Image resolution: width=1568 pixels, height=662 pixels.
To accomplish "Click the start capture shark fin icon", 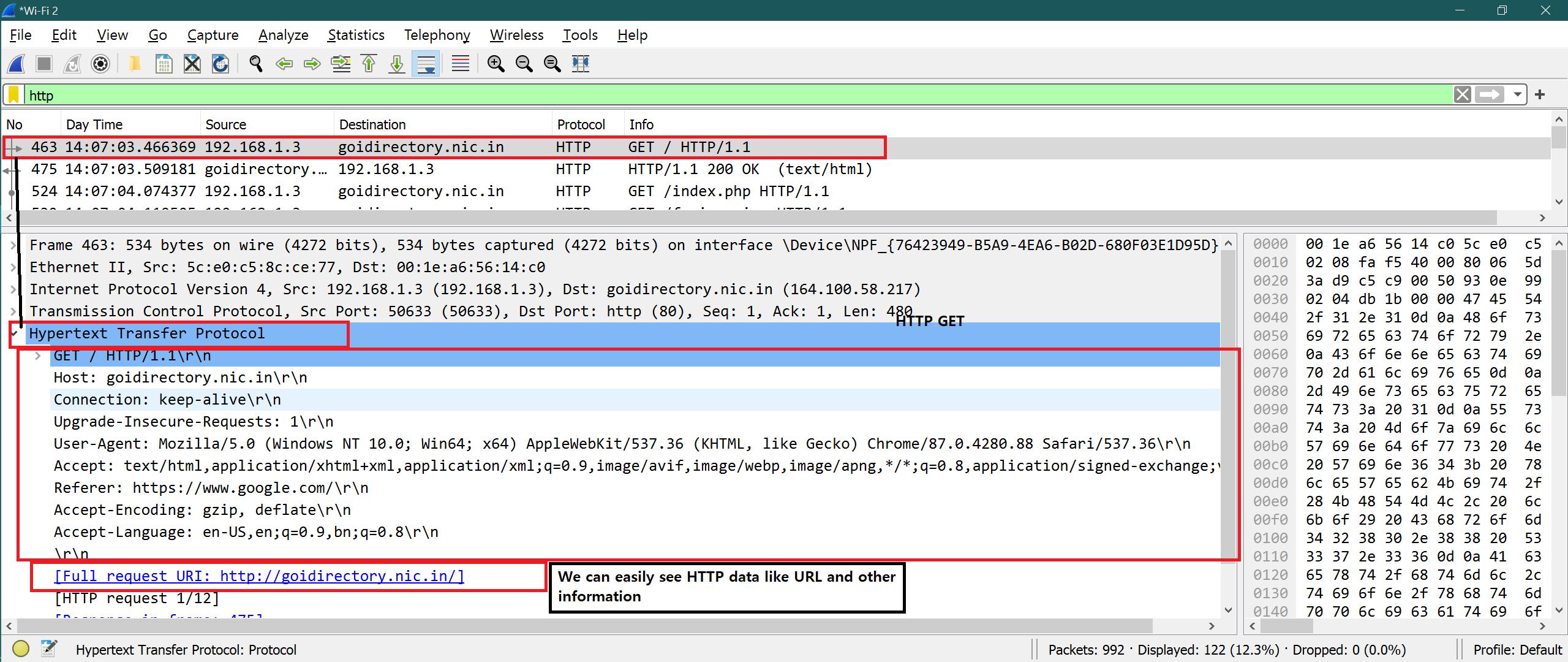I will [17, 64].
